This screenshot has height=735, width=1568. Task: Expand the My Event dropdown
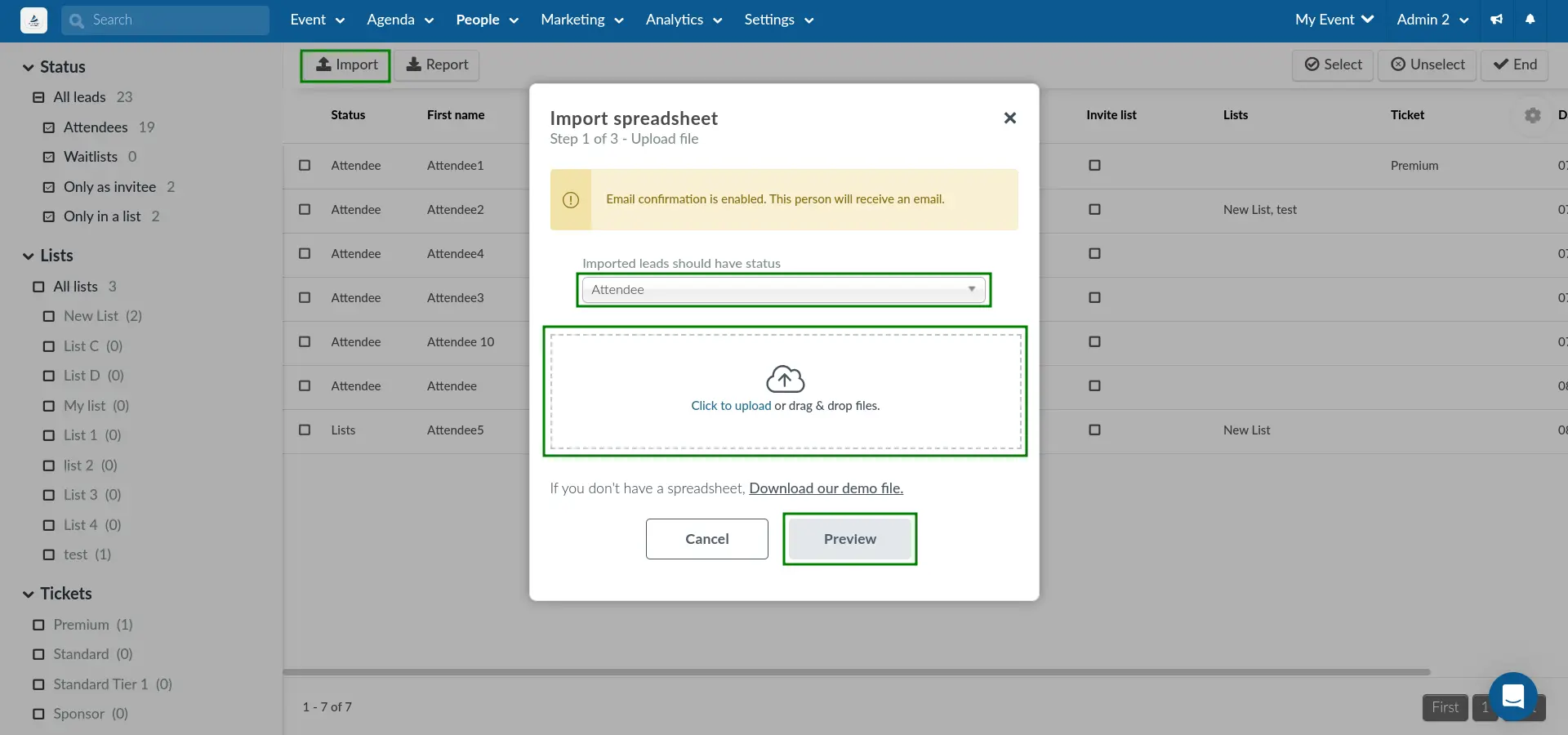[1334, 20]
